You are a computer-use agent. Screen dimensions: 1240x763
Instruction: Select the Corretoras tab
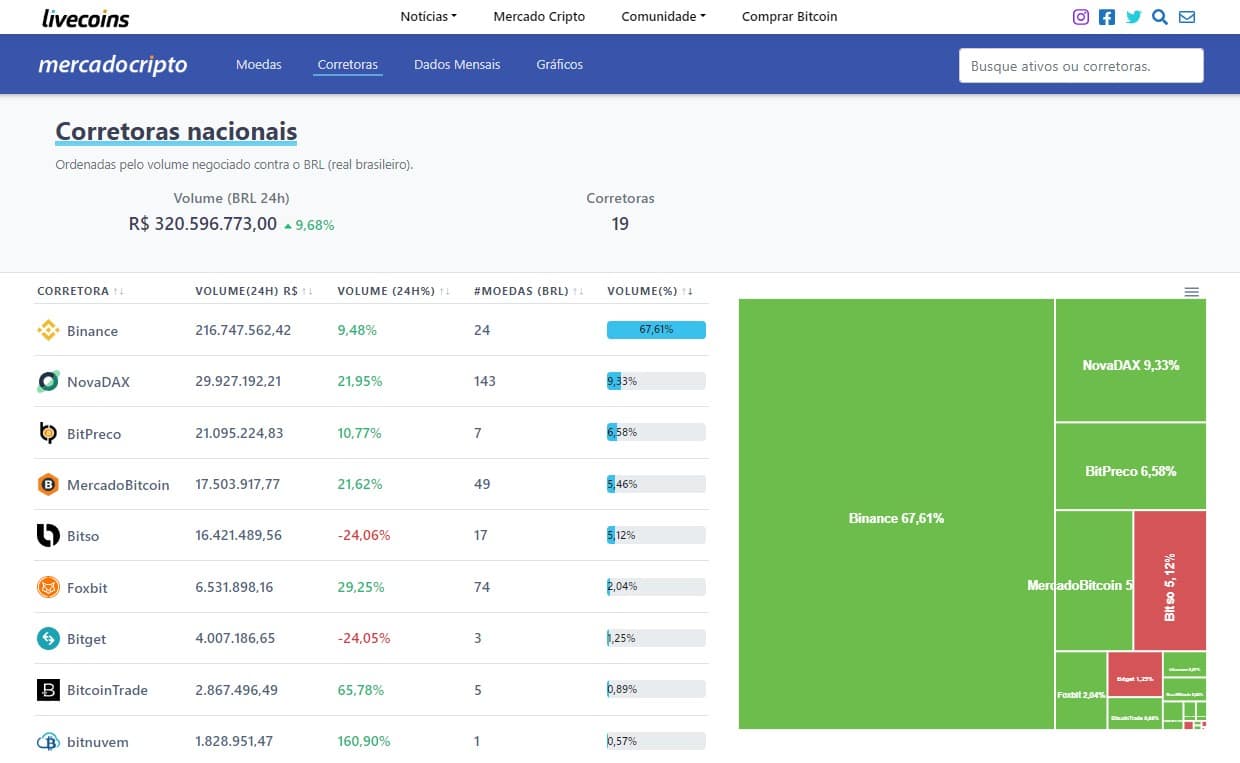point(348,64)
